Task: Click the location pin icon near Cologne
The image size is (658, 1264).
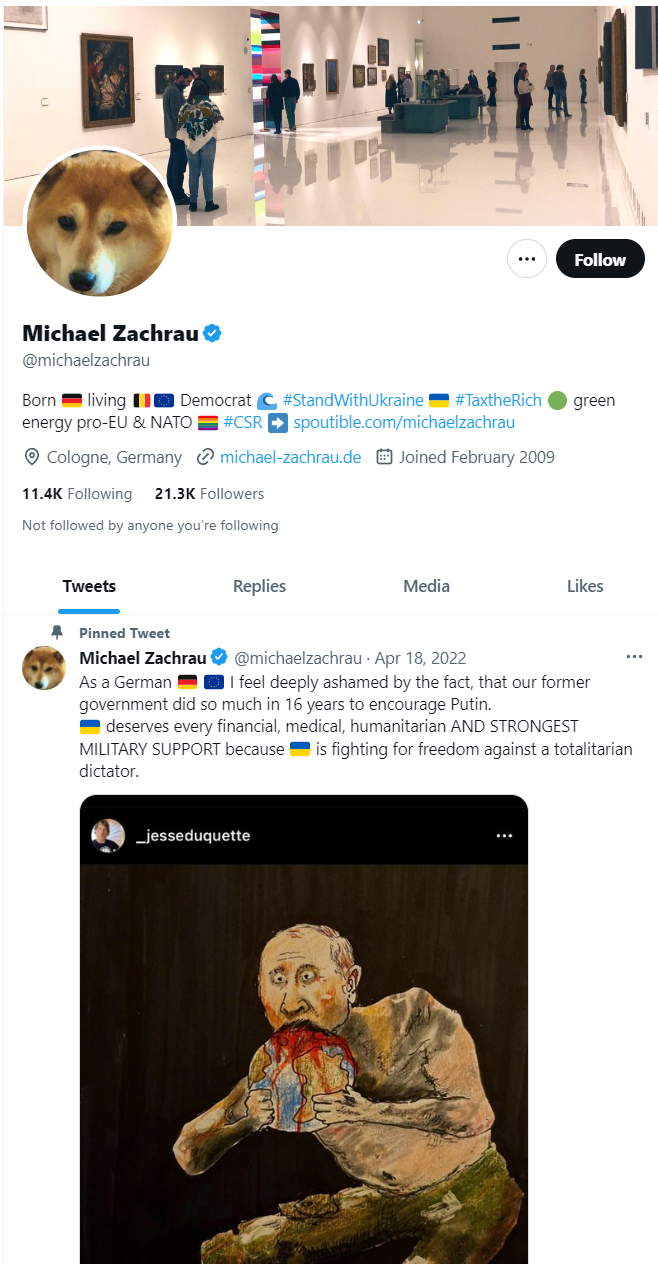Action: 32,457
